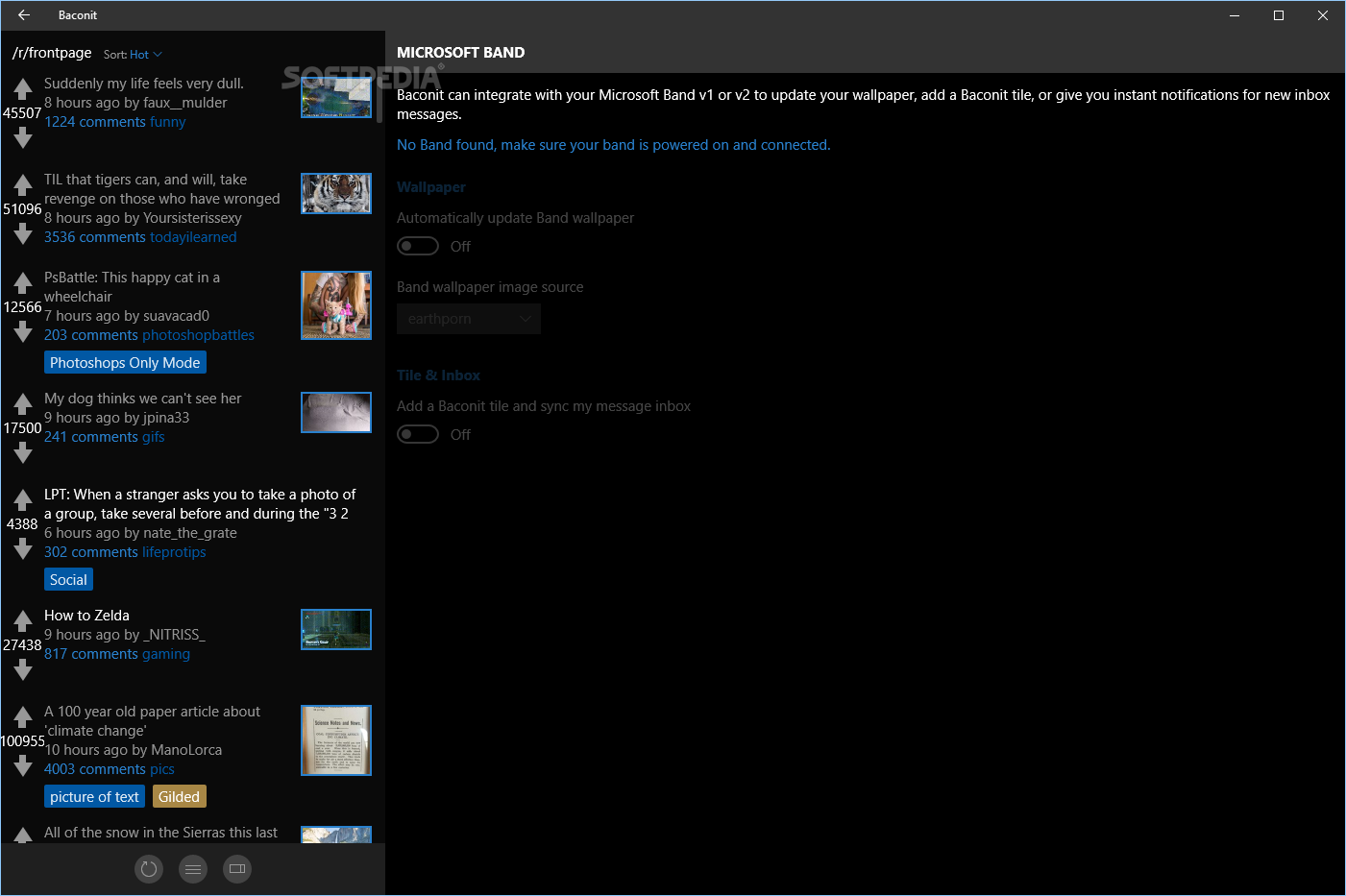Open 1224 comments on dull life post
The height and width of the screenshot is (896, 1346).
coord(95,122)
